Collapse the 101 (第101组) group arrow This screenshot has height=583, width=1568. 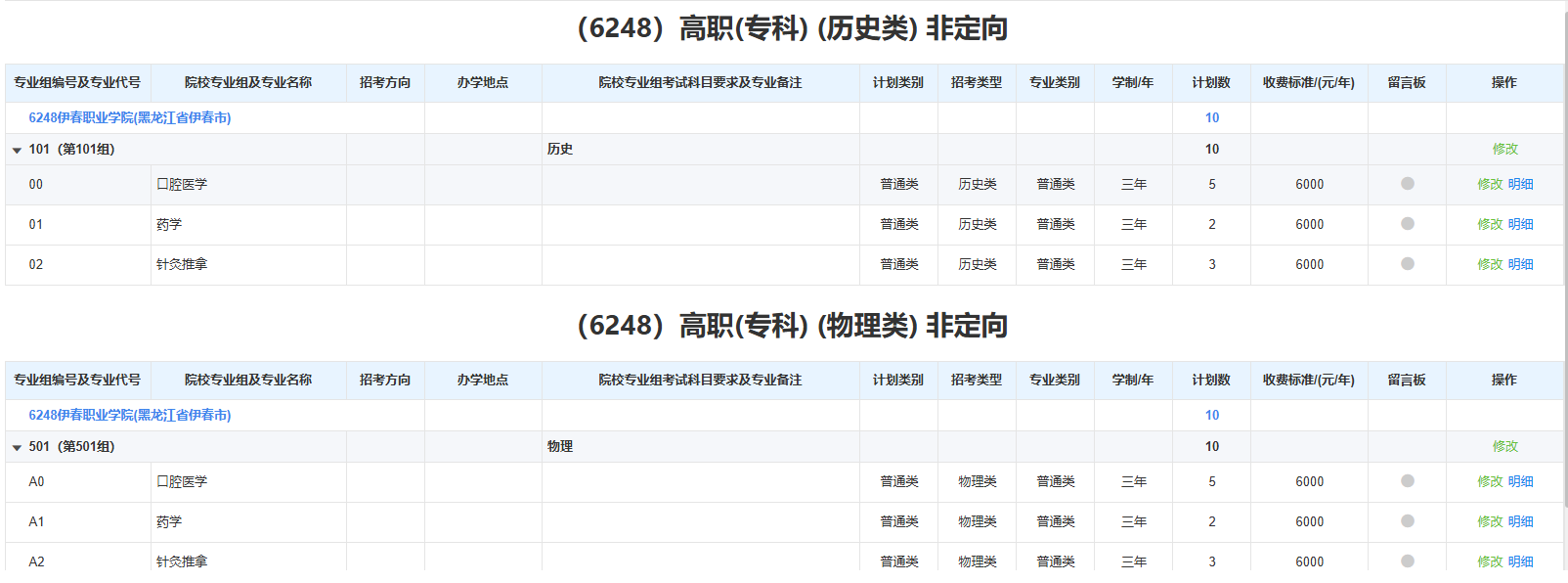17,151
